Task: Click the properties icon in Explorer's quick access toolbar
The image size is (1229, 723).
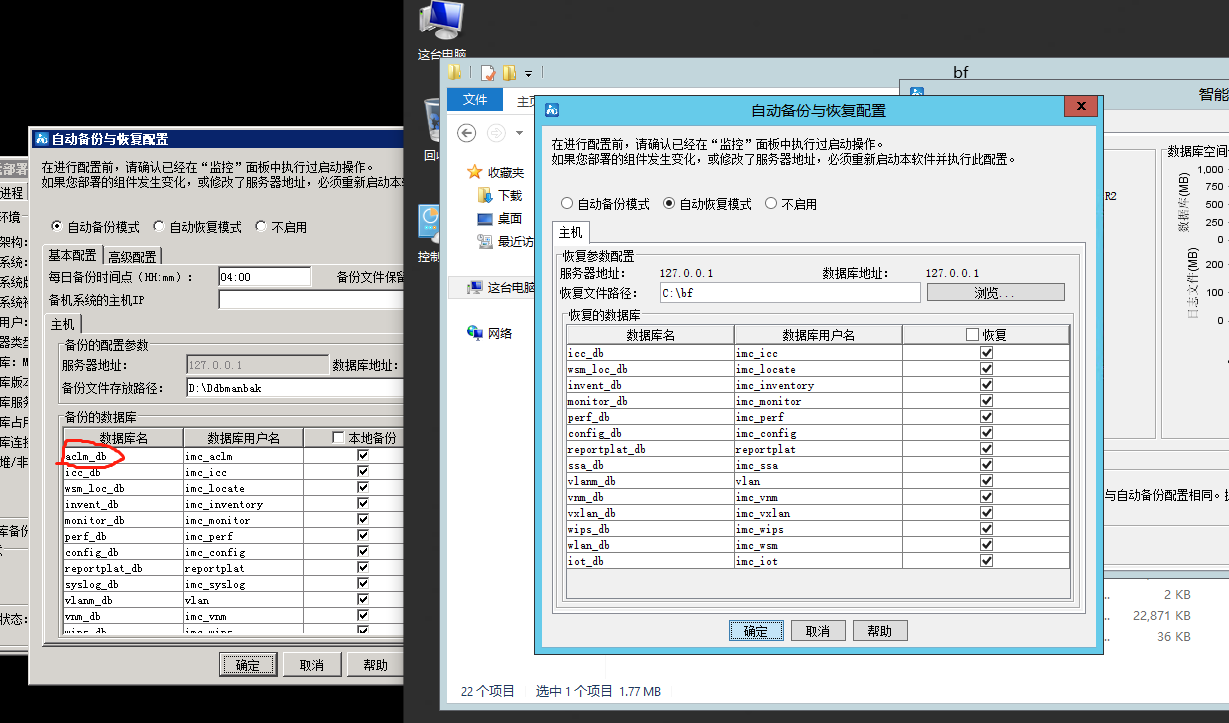Action: (x=488, y=73)
